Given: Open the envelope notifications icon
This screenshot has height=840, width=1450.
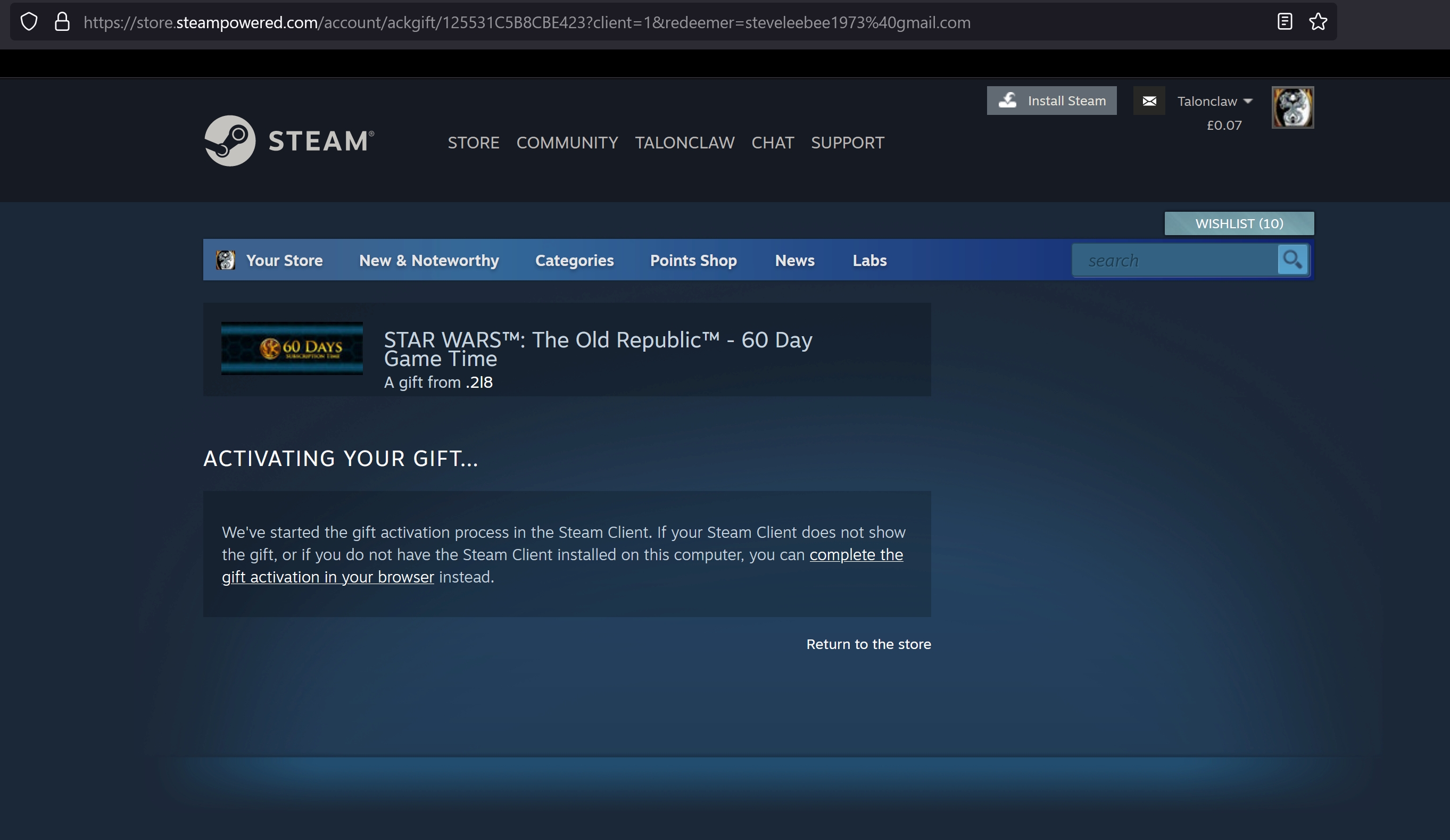Looking at the screenshot, I should [1148, 101].
